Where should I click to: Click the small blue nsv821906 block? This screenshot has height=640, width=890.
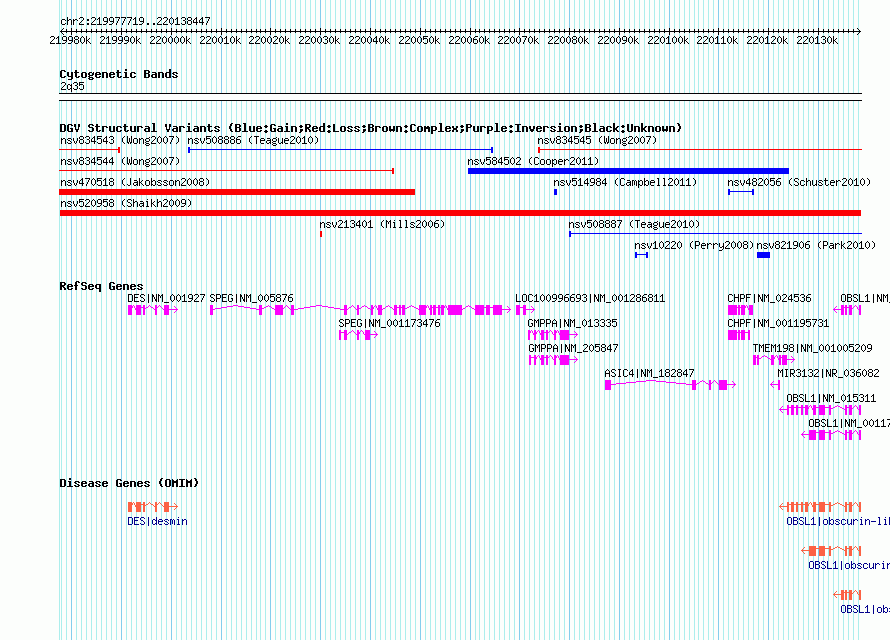point(763,255)
